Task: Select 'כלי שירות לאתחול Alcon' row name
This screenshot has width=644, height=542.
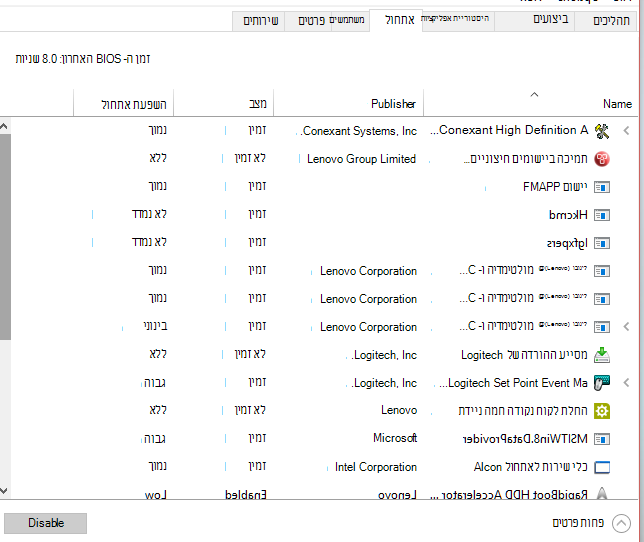Action: (531, 467)
